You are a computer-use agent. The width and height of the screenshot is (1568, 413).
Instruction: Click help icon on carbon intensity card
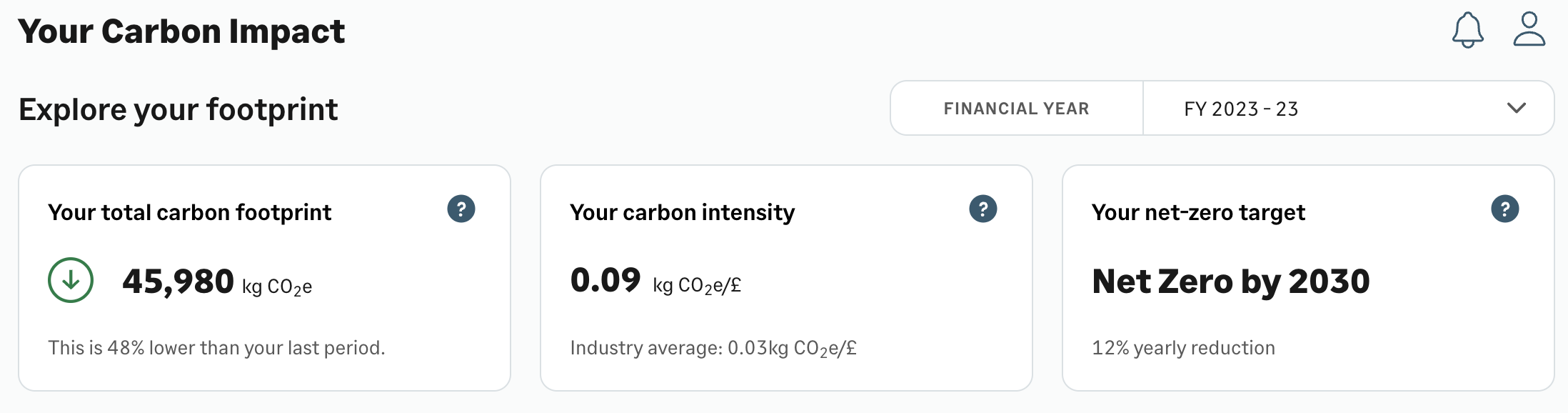[983, 209]
